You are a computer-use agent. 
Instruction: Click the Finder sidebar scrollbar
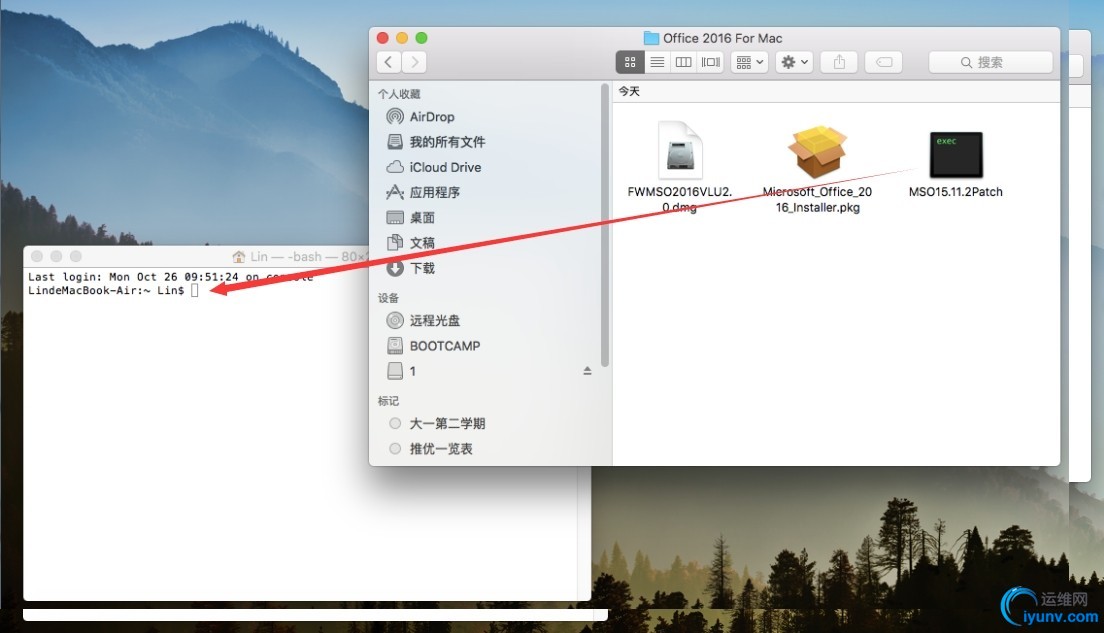[x=605, y=225]
